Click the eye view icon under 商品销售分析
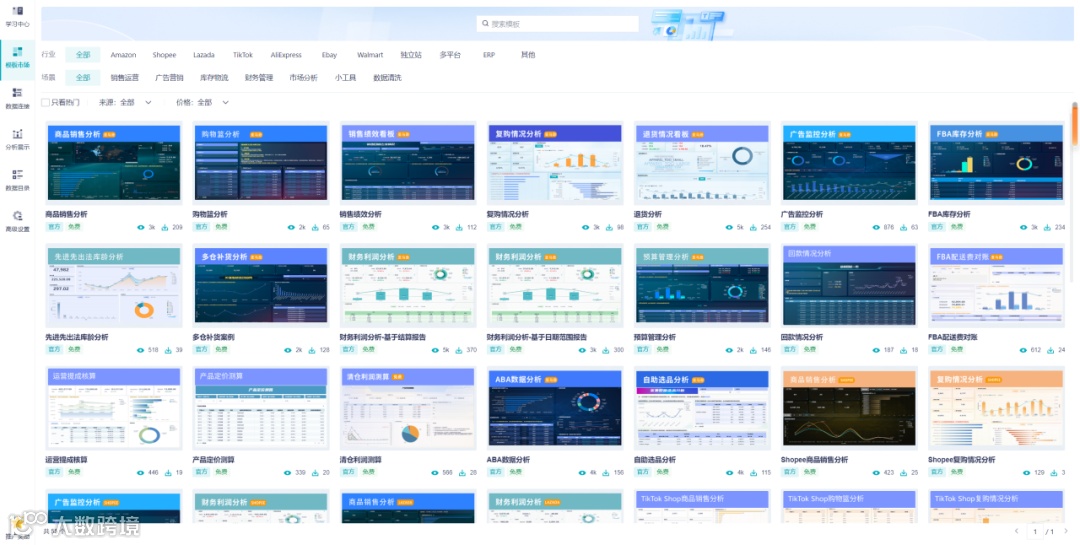The height and width of the screenshot is (545, 1080). click(x=141, y=227)
